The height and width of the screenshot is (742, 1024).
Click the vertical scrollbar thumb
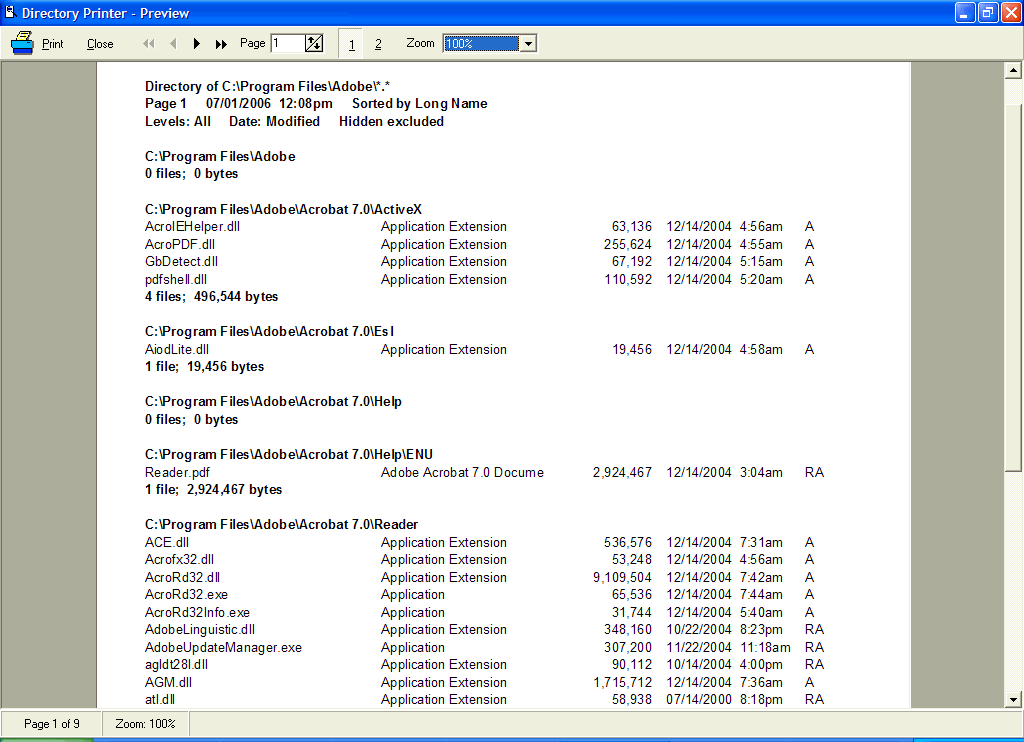[1013, 287]
